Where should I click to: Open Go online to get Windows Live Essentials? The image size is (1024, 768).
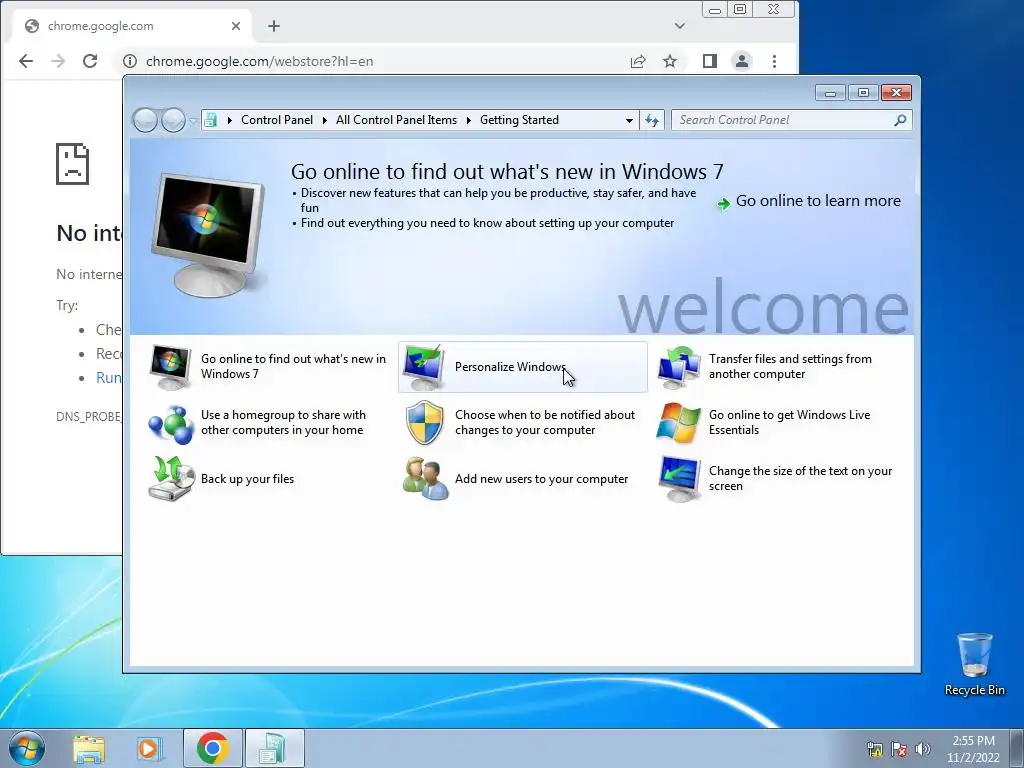(789, 423)
